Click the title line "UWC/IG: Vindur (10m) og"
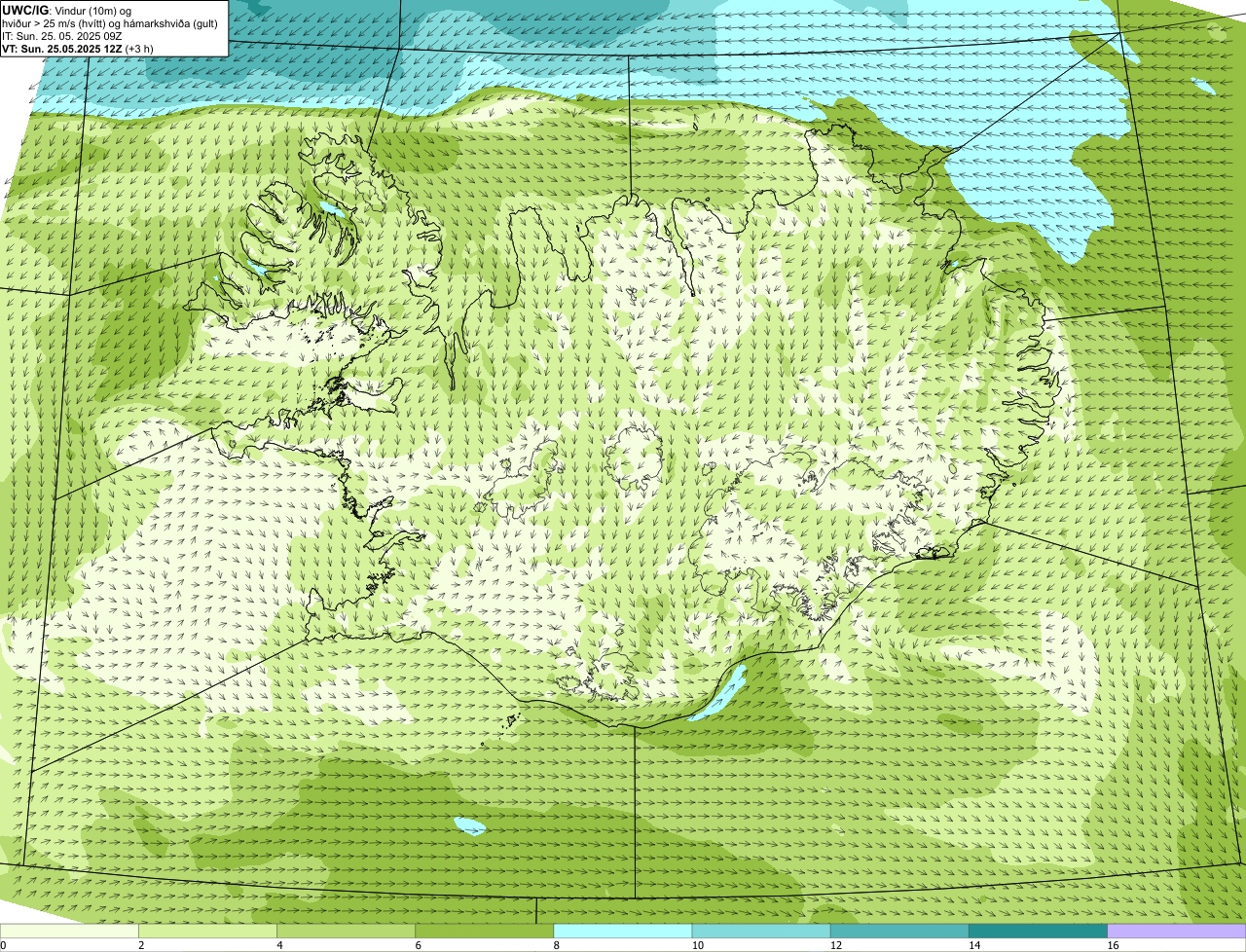Viewport: 1246px width, 952px height. point(66,10)
